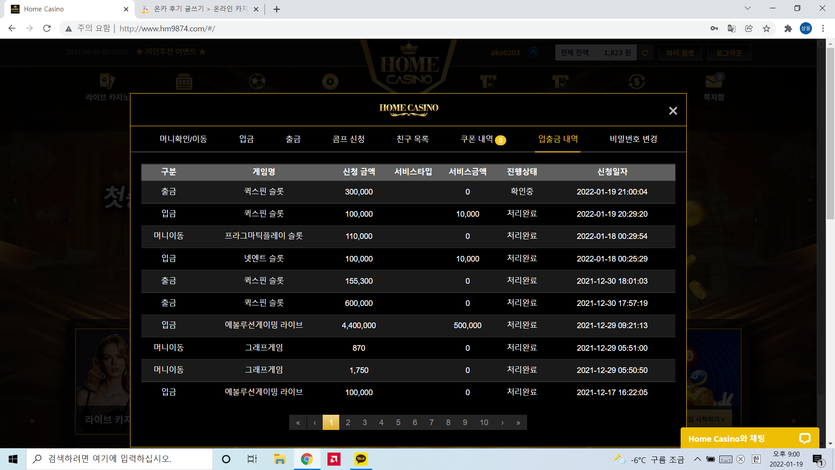
Task: Open Chrome three-dot menu
Action: point(823,28)
